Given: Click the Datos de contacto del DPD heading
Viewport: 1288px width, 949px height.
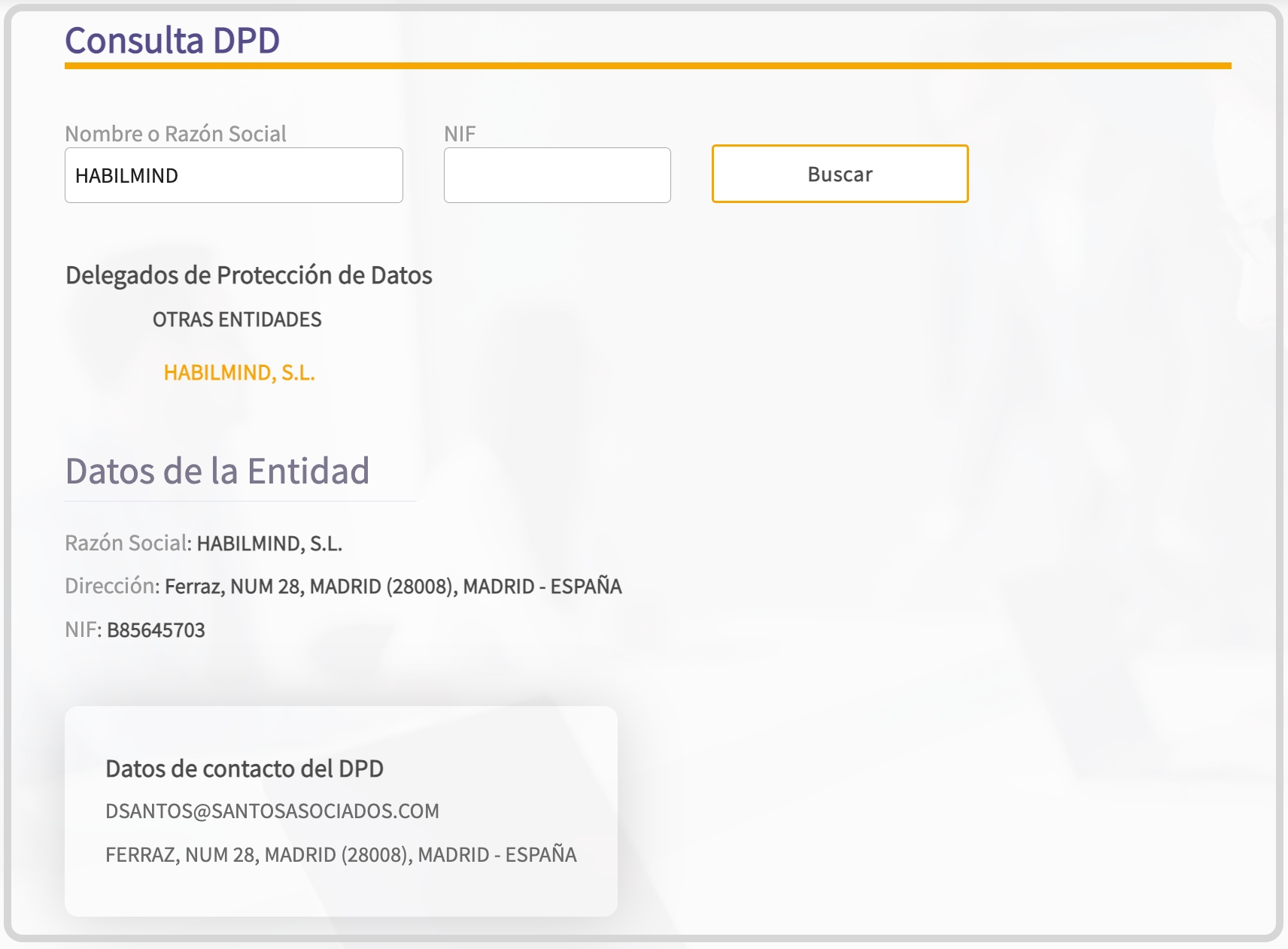Looking at the screenshot, I should [x=245, y=769].
